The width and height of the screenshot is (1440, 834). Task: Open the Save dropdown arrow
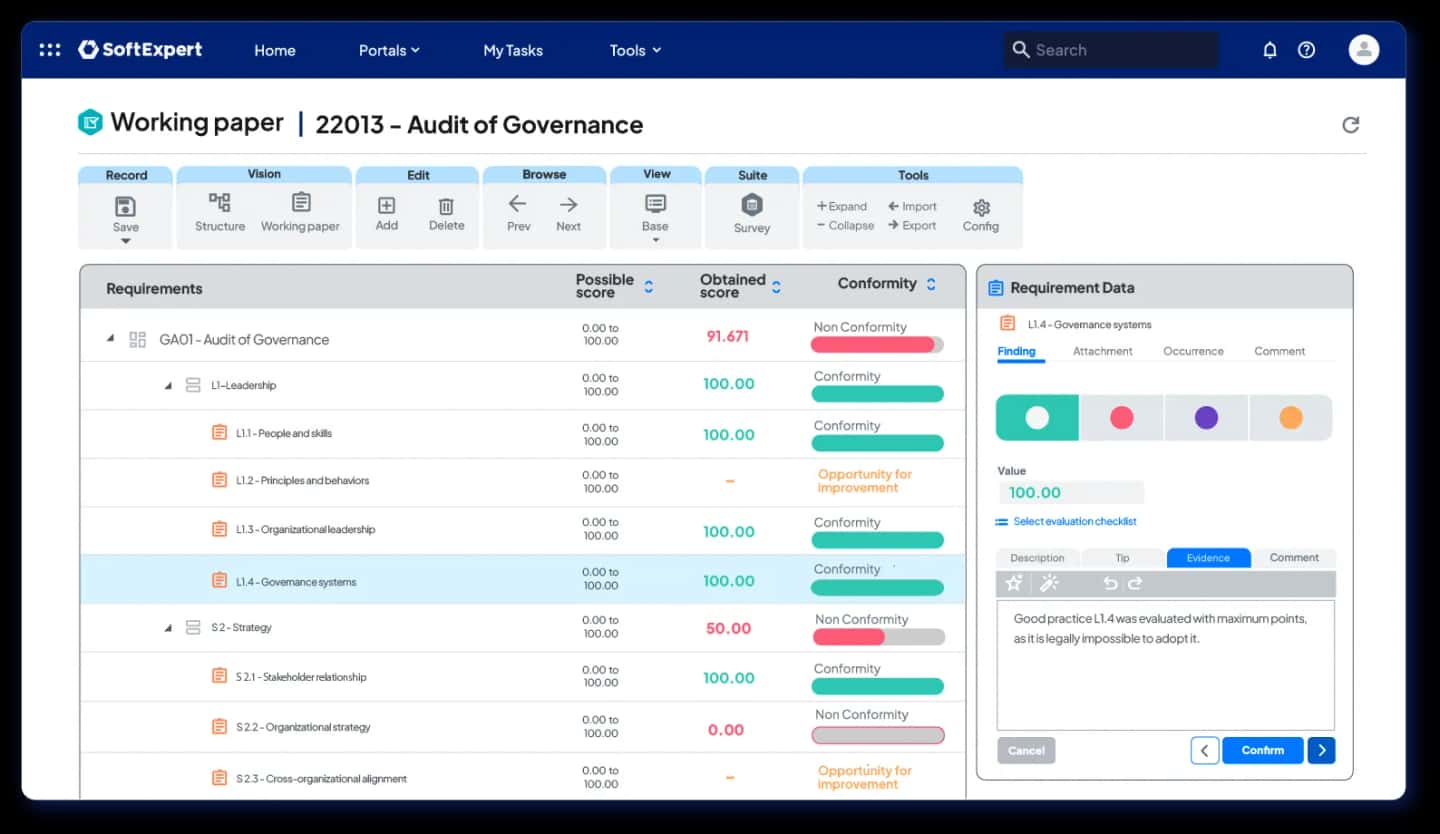click(126, 241)
